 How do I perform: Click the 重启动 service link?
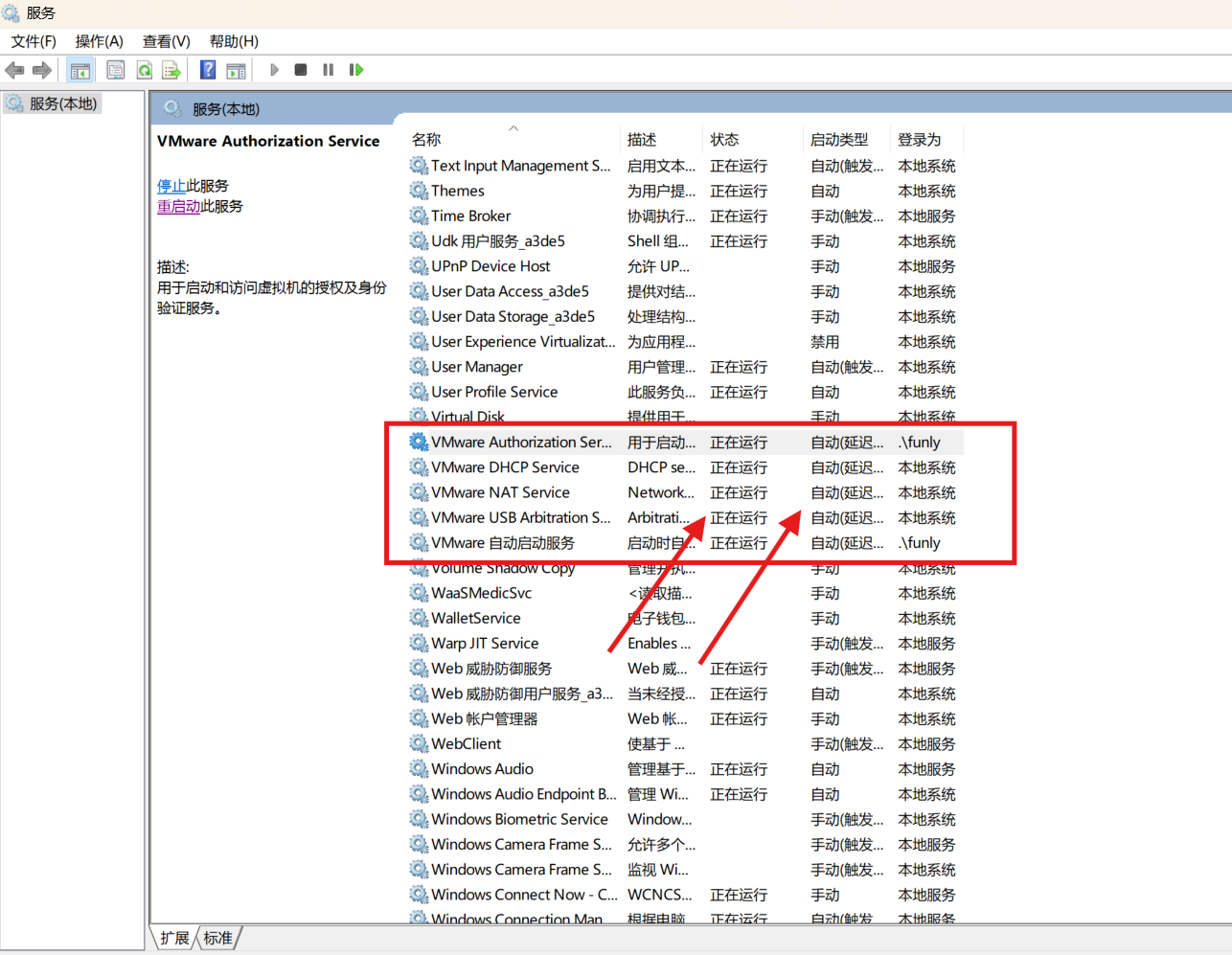[178, 206]
